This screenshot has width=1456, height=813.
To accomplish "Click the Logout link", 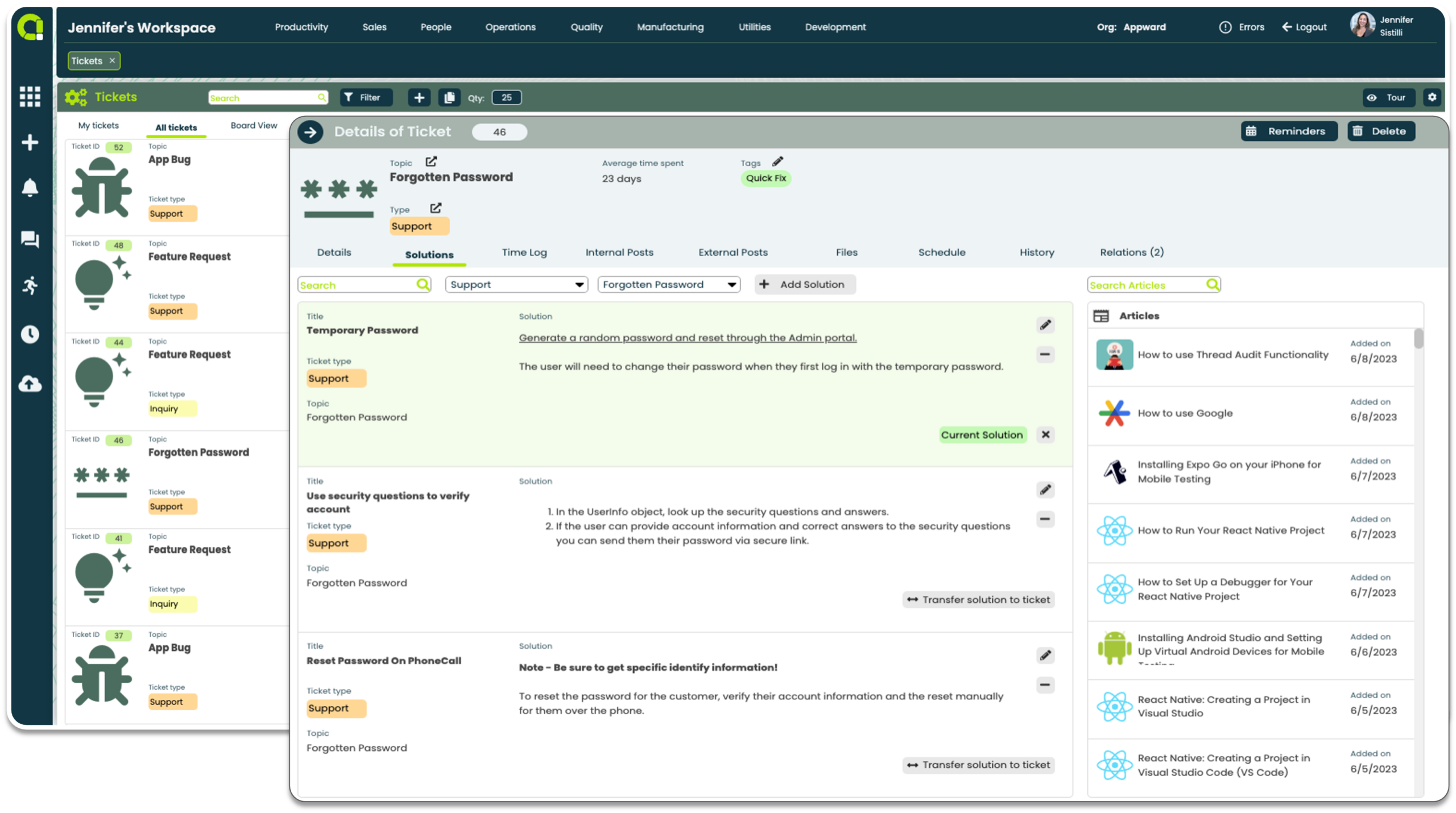I will (x=1304, y=27).
